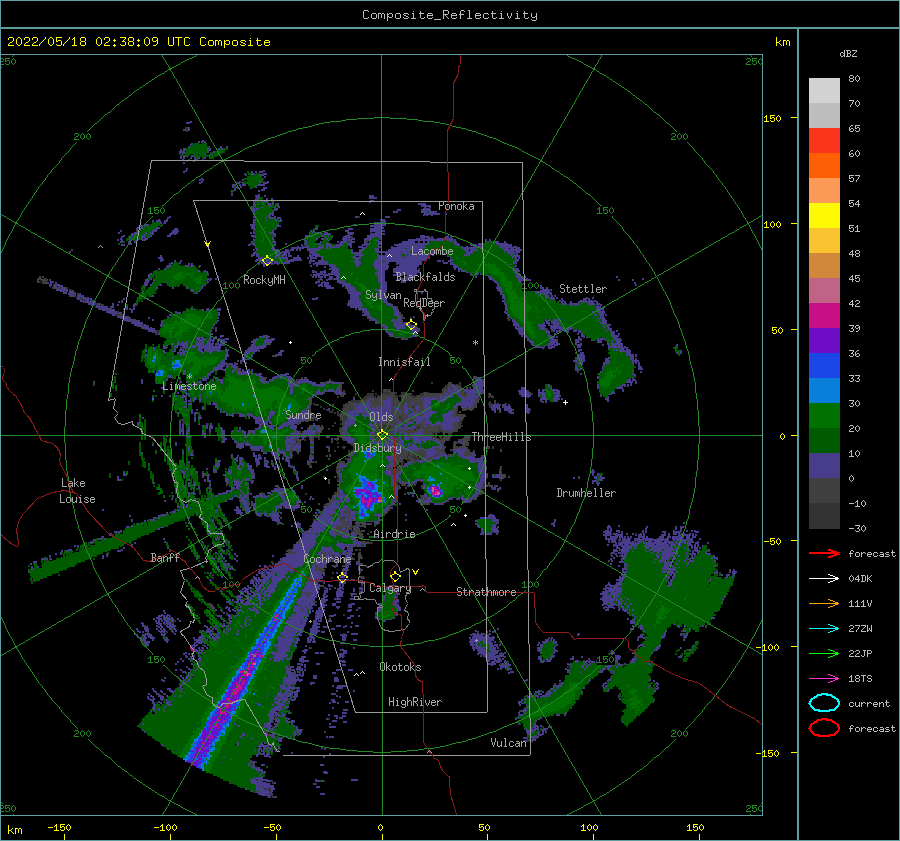The image size is (900, 841).
Task: Click the red forecast arrow legend icon
Action: 824,553
